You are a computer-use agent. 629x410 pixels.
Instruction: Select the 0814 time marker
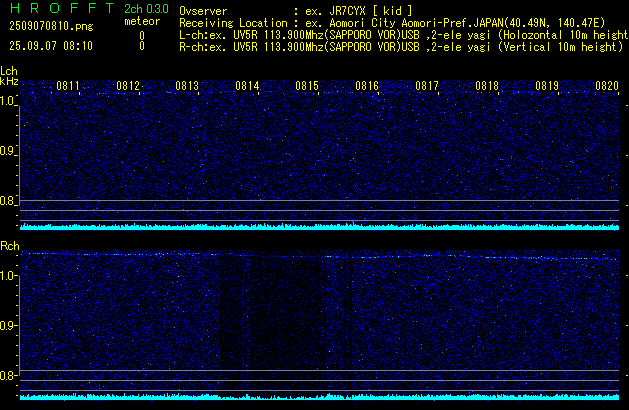click(248, 86)
